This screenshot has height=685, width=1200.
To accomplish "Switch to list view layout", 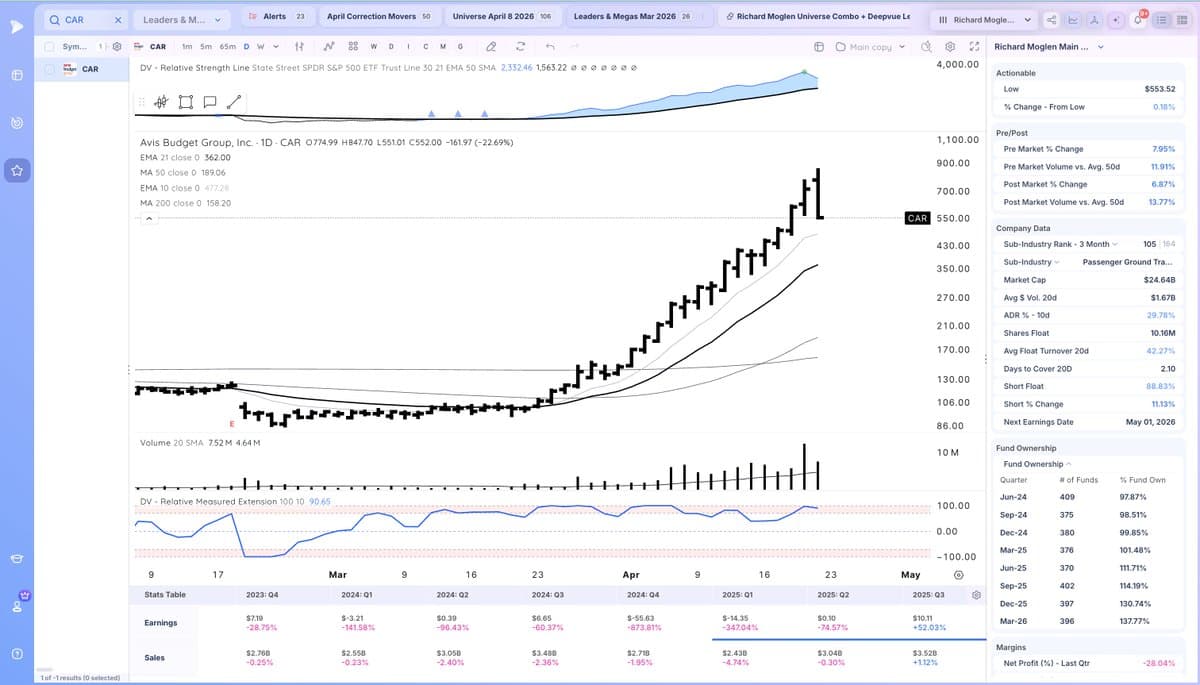I will pos(1162,19).
